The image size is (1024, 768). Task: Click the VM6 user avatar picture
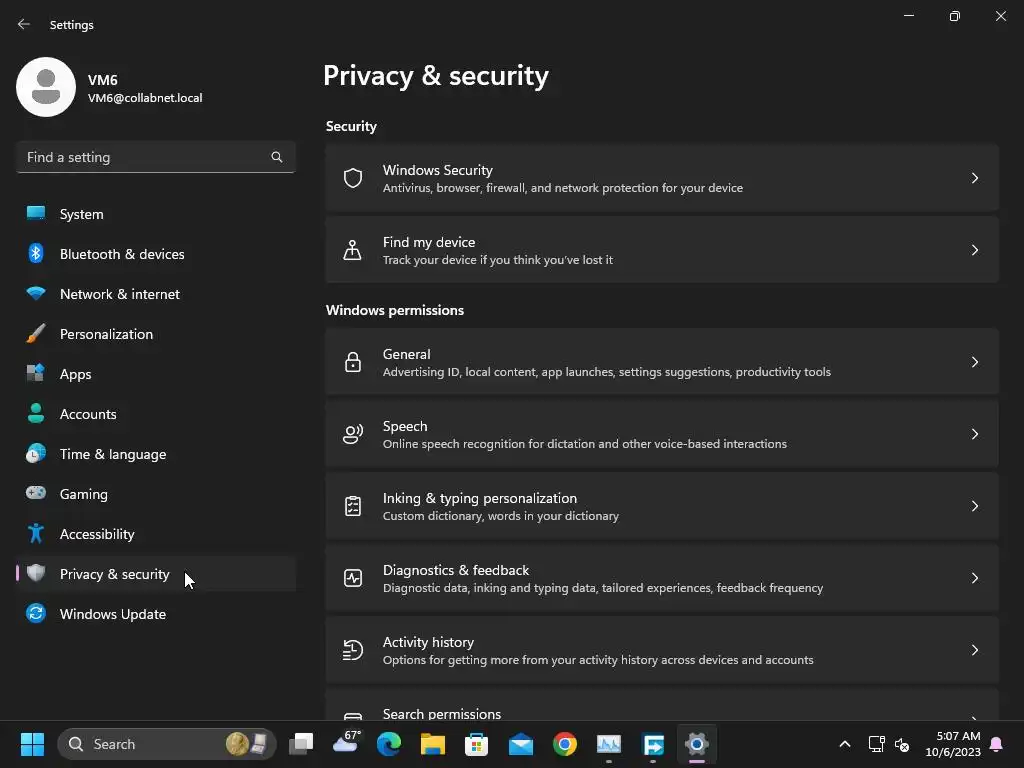46,87
